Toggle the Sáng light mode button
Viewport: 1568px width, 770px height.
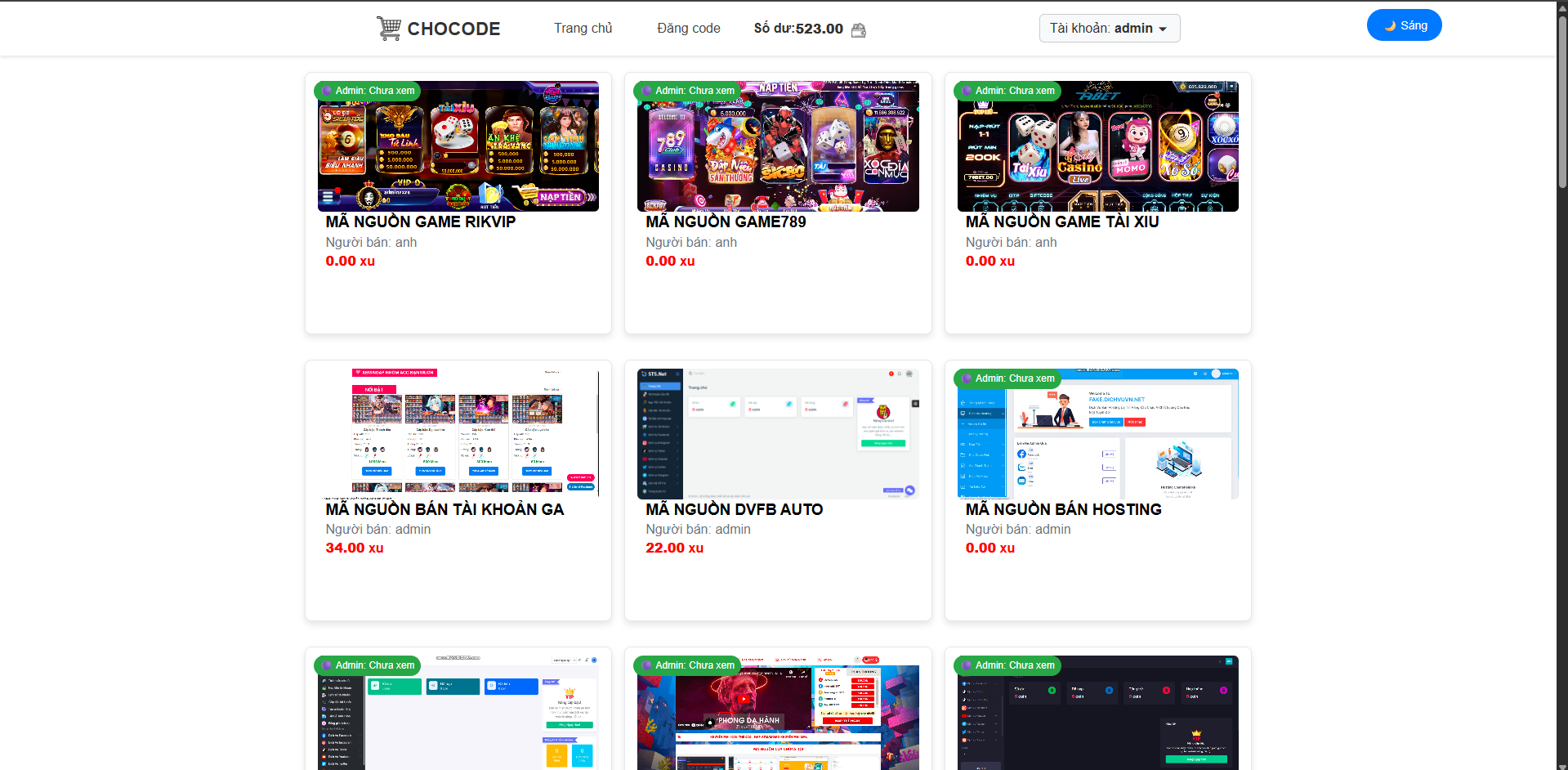pyautogui.click(x=1404, y=25)
